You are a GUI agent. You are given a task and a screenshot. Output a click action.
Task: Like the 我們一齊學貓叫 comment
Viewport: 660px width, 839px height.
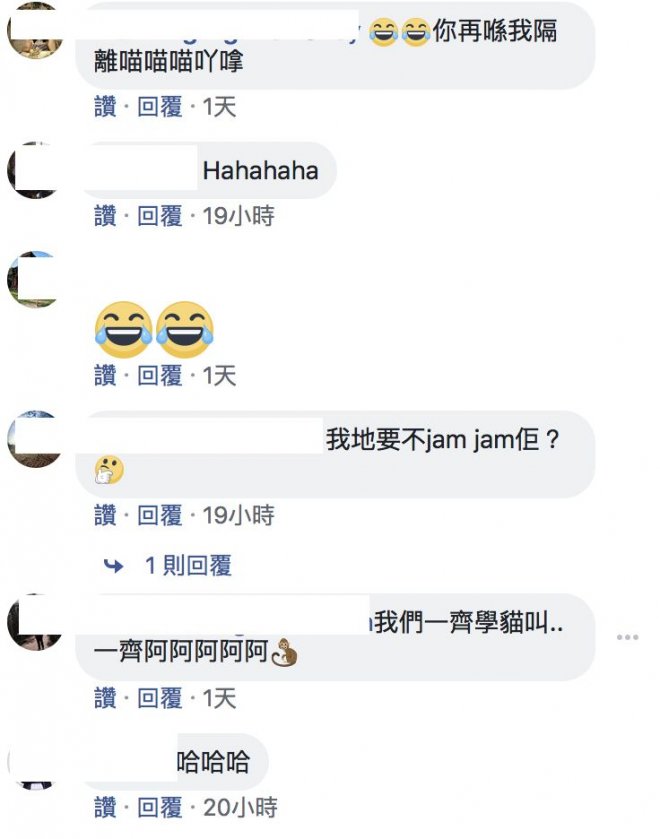pos(105,698)
